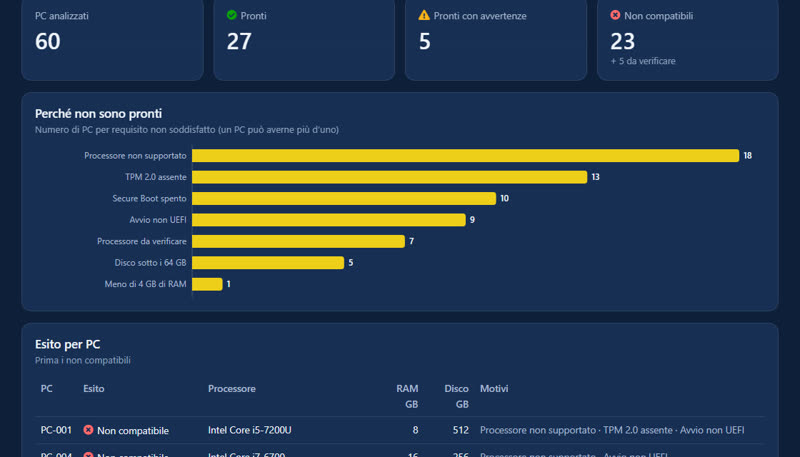Click the disk value 512 in PC-001 row
Viewport: 800px width, 457px height.
click(461, 430)
